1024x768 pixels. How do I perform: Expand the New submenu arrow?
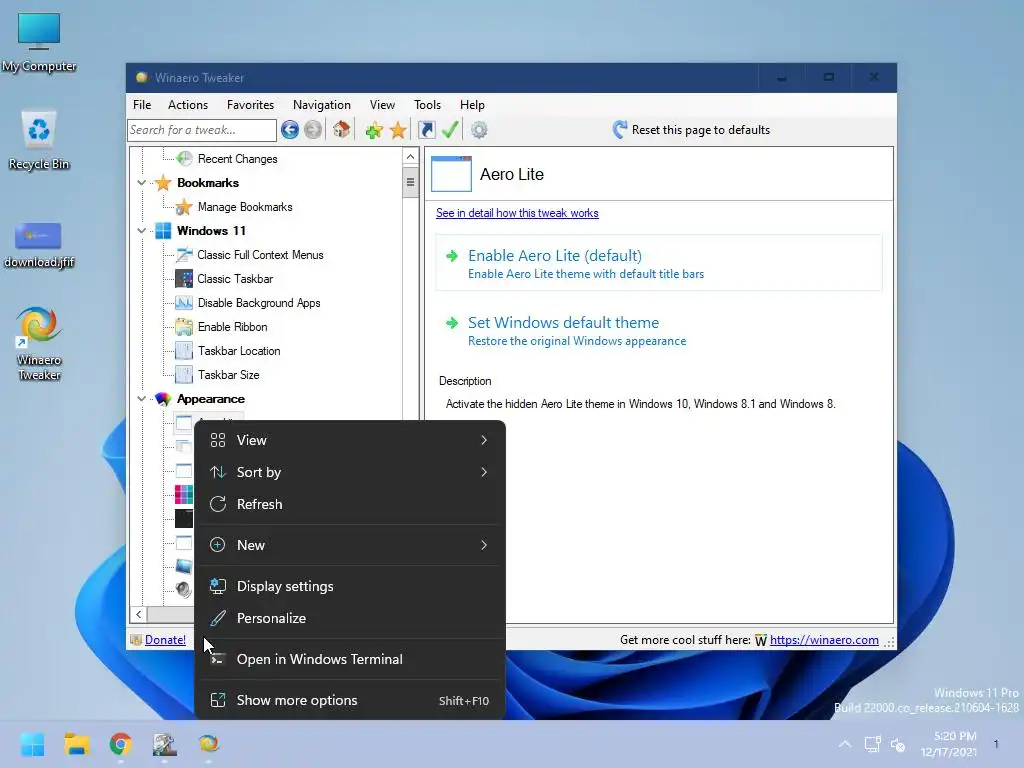[484, 545]
